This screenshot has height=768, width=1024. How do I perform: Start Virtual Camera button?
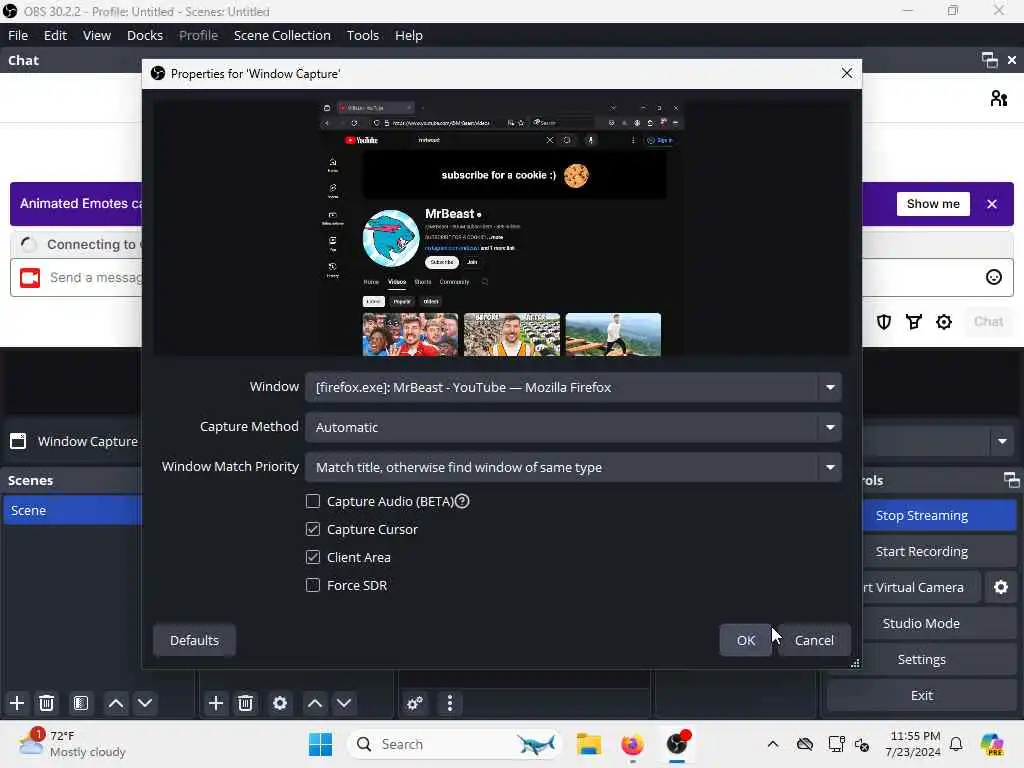point(921,587)
